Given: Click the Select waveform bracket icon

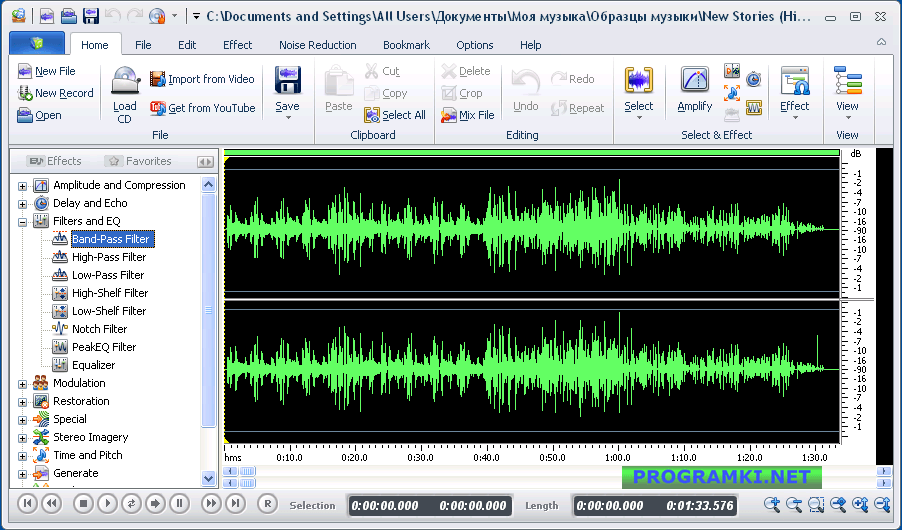Looking at the screenshot, I should pos(639,80).
